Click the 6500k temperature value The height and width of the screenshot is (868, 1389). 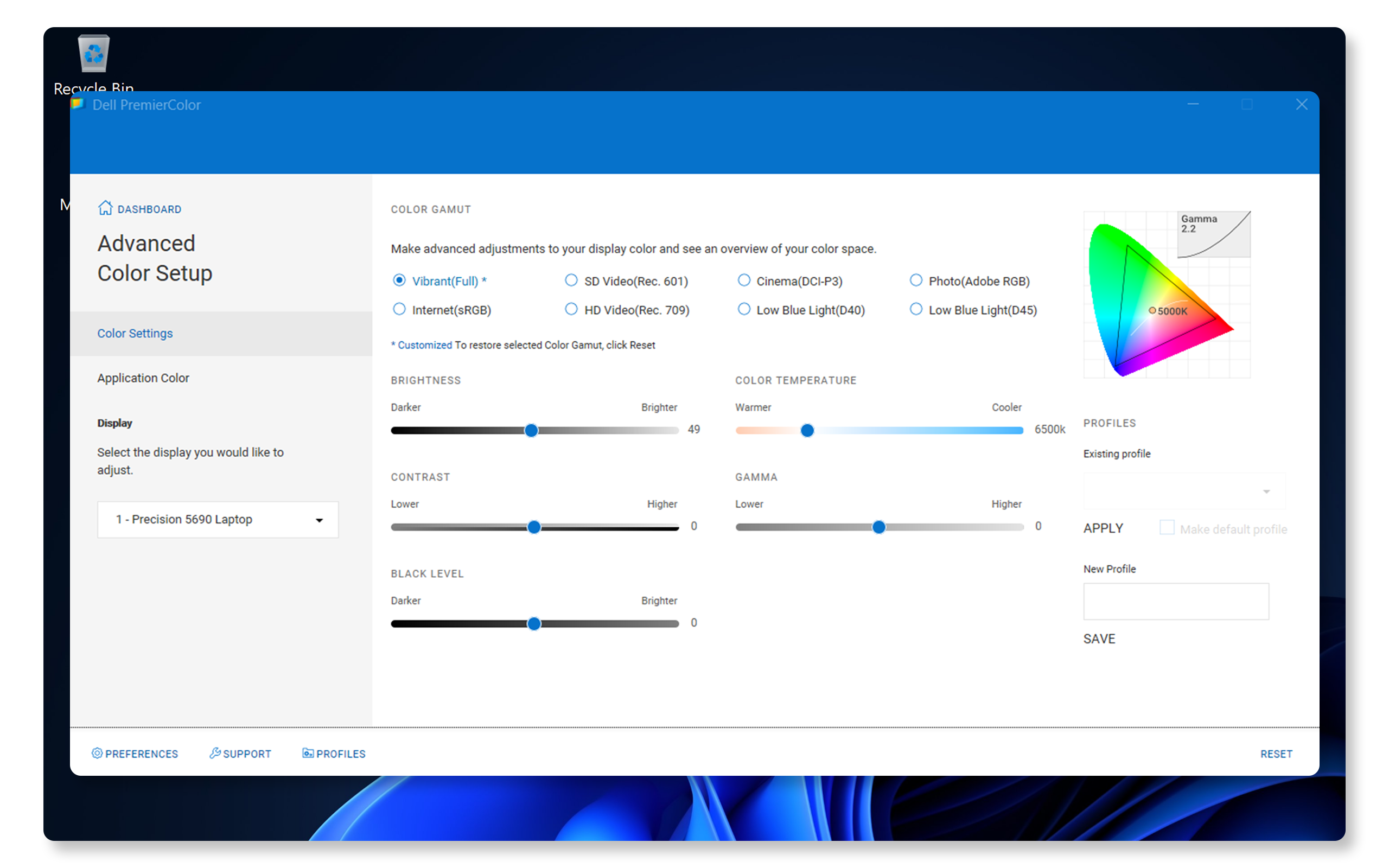1050,430
